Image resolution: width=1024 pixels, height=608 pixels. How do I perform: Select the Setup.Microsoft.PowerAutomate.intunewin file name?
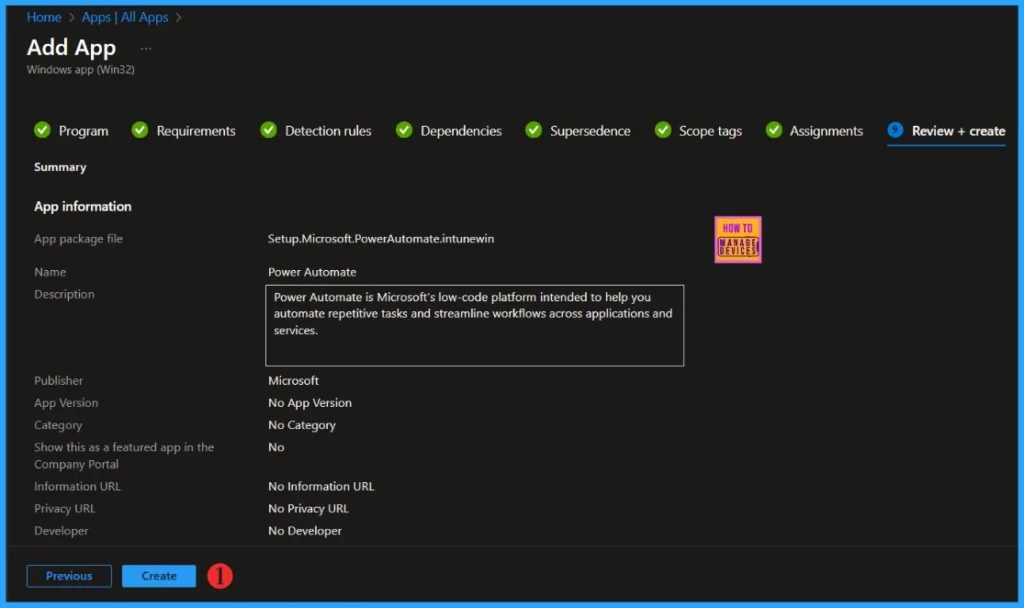[381, 239]
